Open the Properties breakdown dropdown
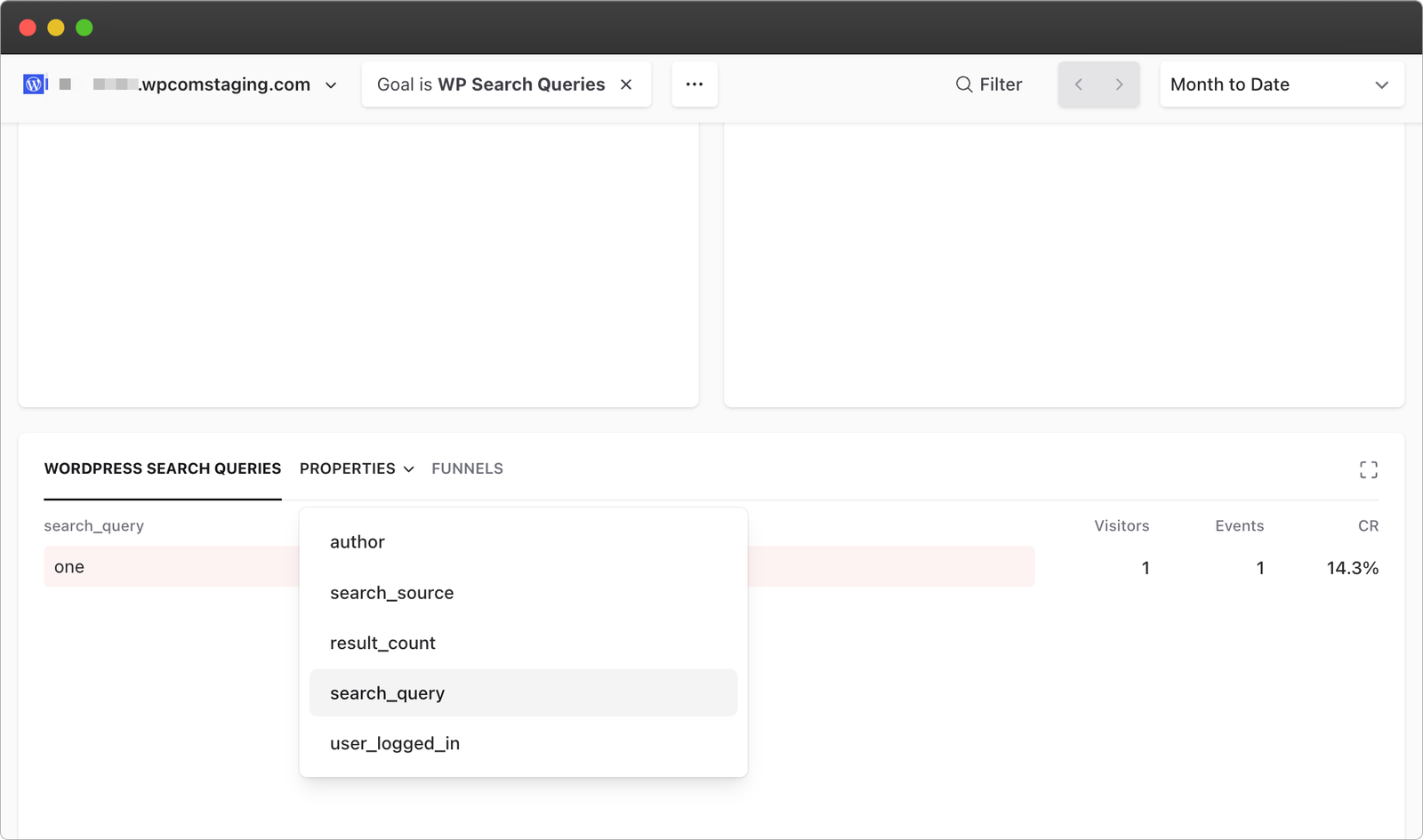 click(x=355, y=468)
